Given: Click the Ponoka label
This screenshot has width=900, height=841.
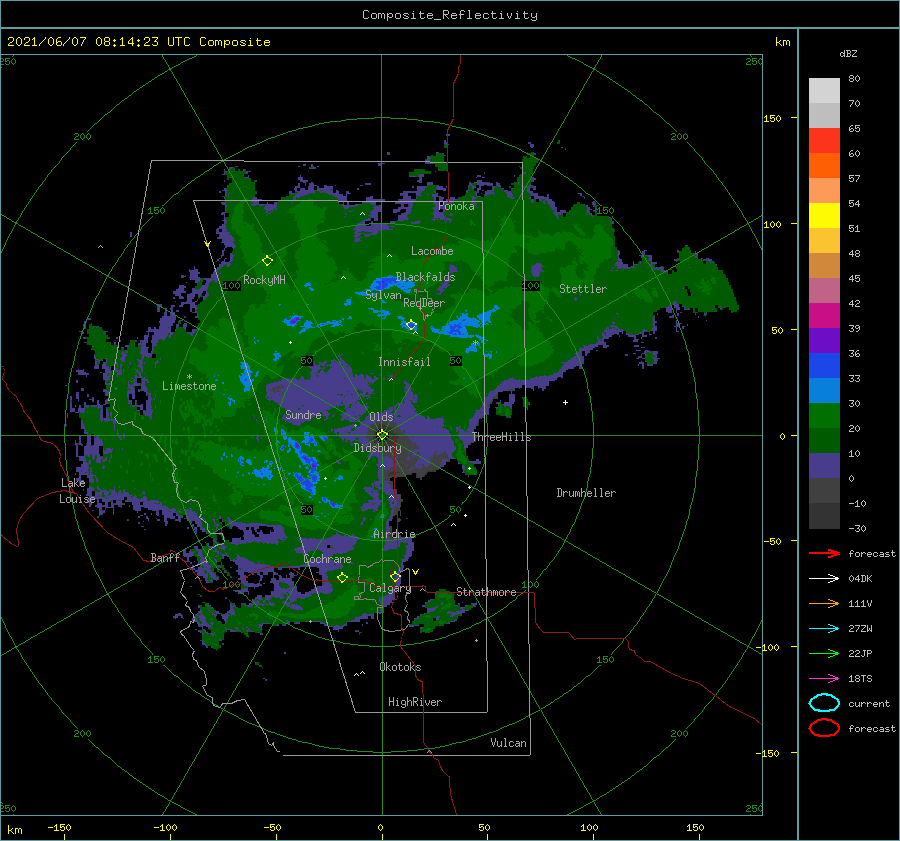Looking at the screenshot, I should 456,206.
